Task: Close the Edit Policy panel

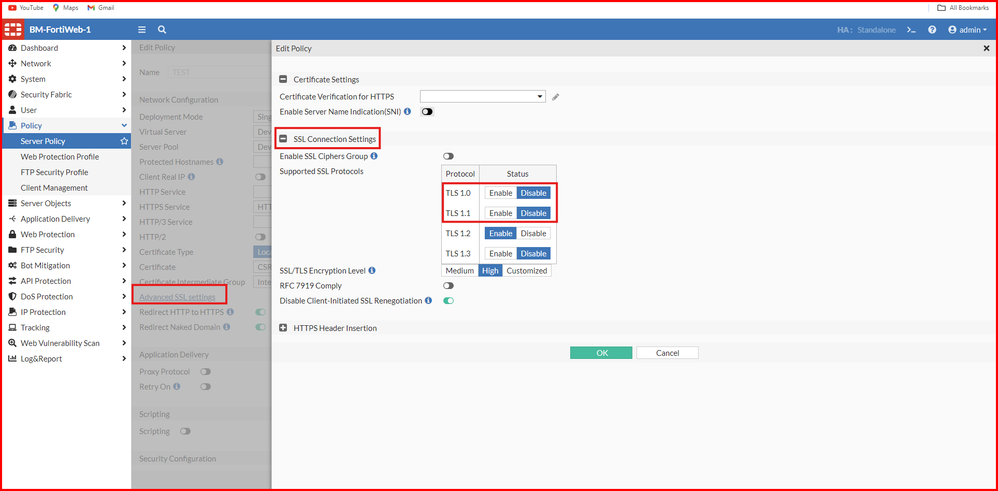Action: pos(986,48)
